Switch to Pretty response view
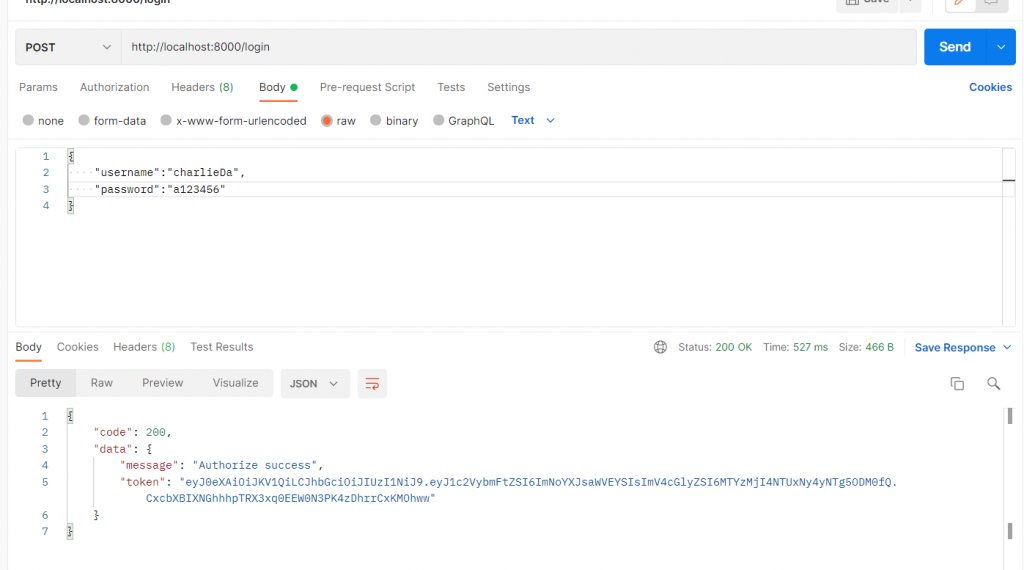The height and width of the screenshot is (570, 1024). (46, 383)
